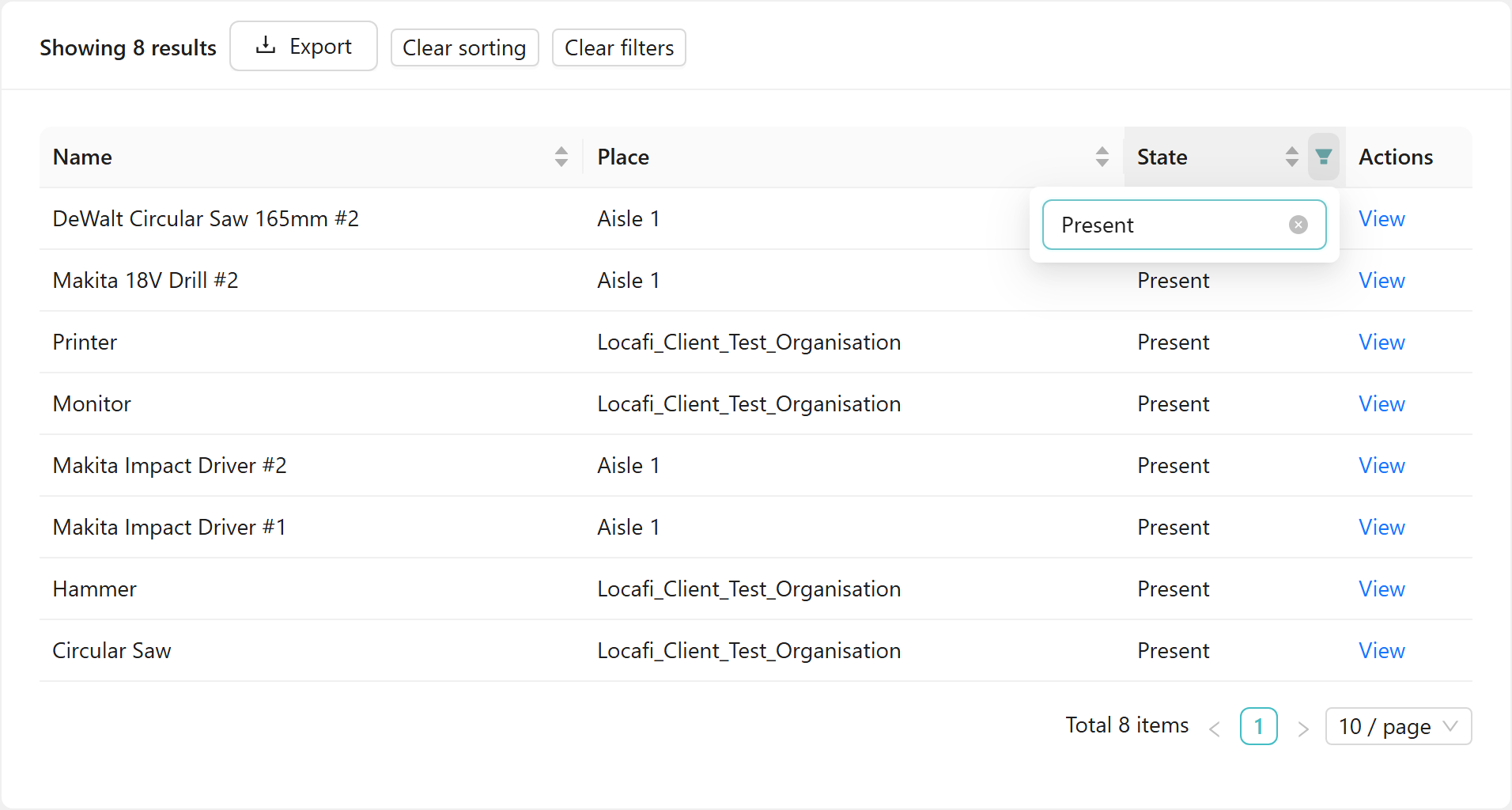
Task: Click the Export button
Action: [x=304, y=47]
